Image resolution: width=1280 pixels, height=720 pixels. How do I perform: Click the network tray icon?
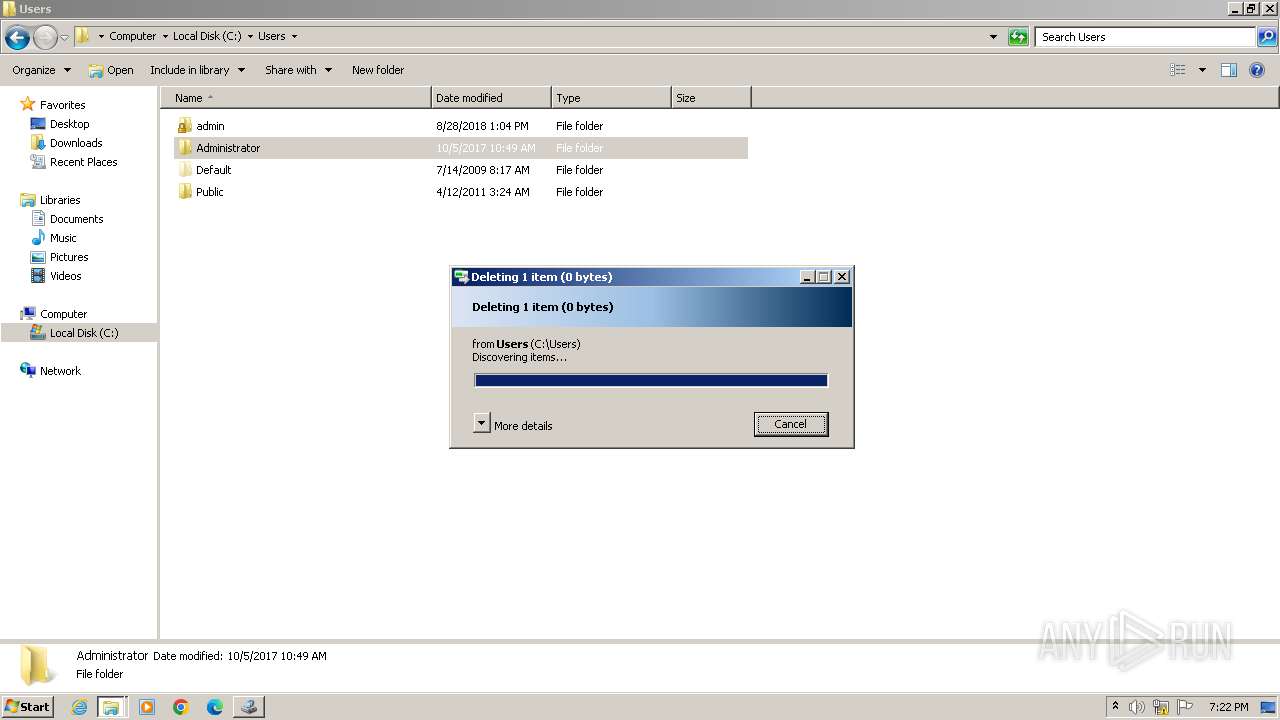coord(1161,707)
